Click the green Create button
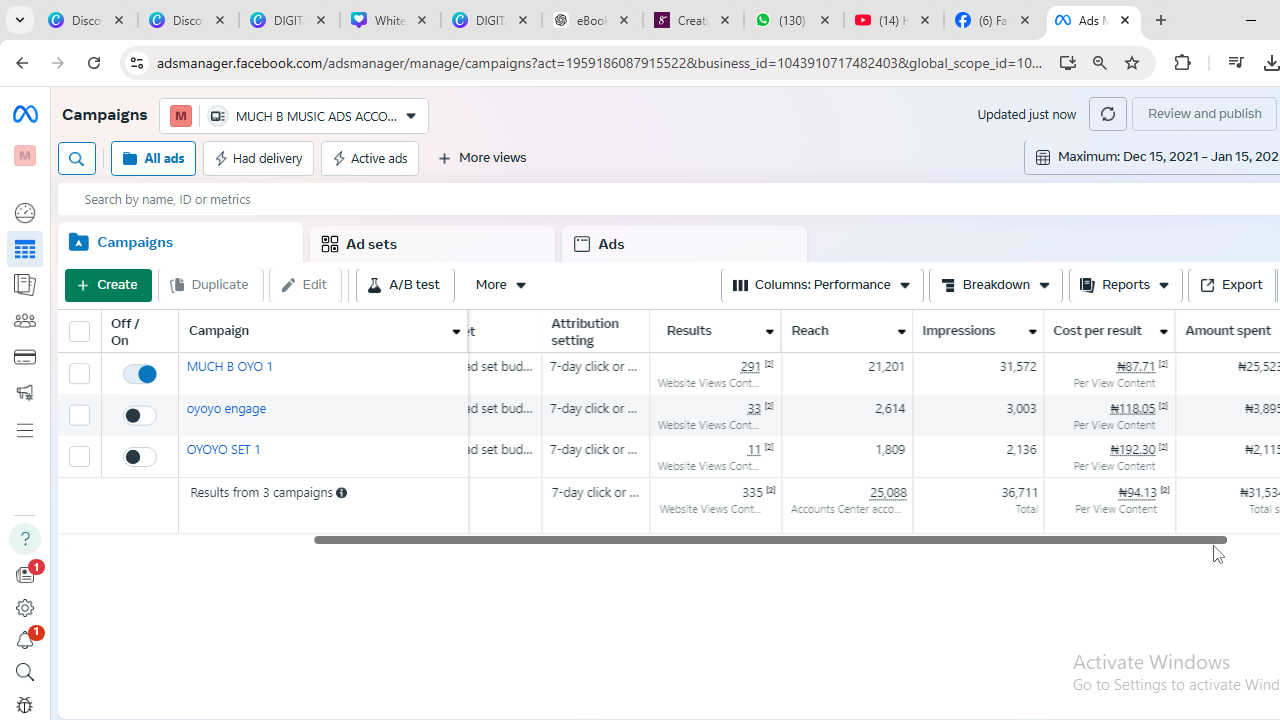 click(x=108, y=285)
